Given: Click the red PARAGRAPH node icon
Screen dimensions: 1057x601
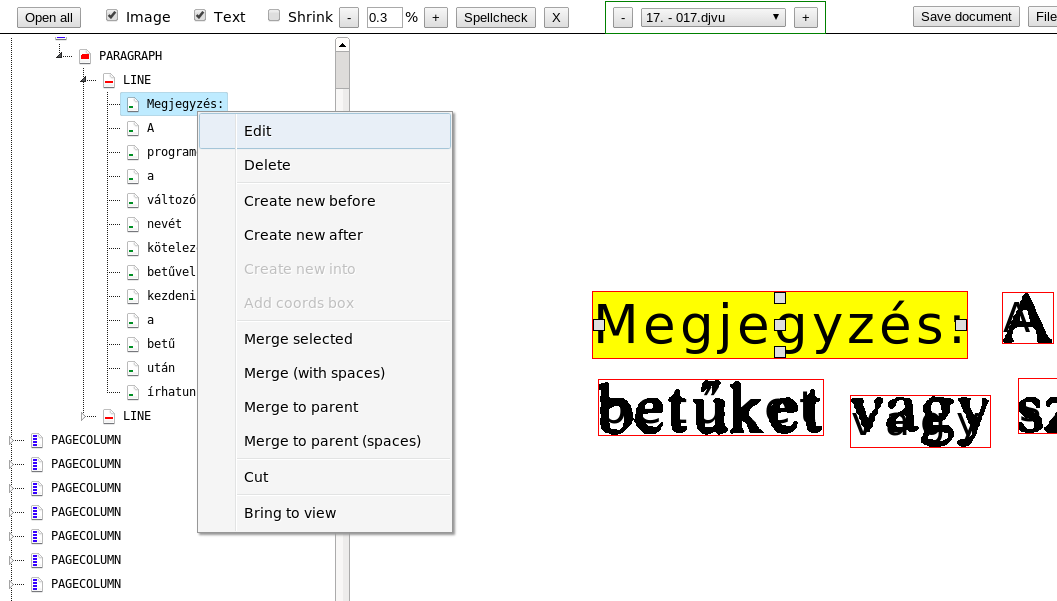Looking at the screenshot, I should click(x=85, y=55).
